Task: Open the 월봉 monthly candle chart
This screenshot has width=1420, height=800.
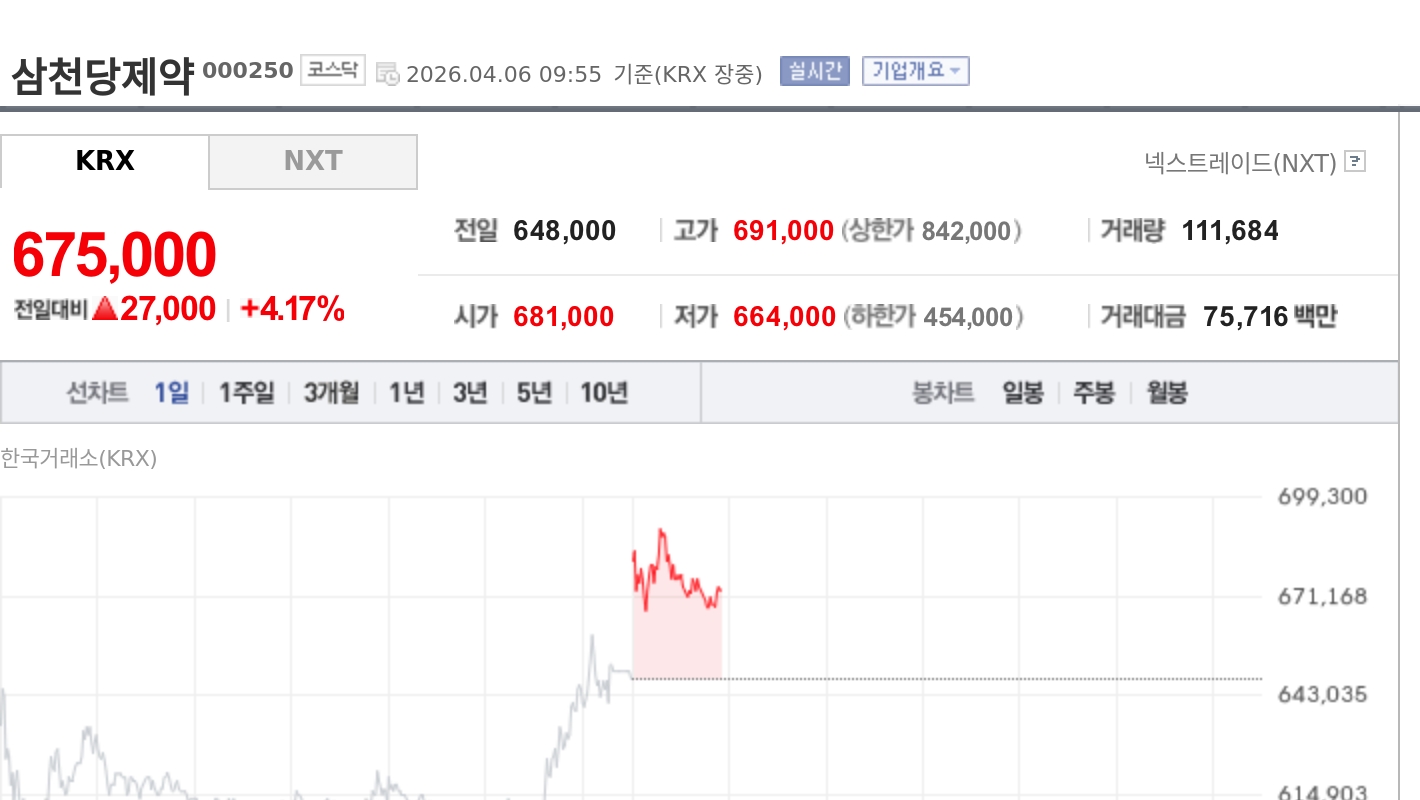Action: [x=1167, y=393]
